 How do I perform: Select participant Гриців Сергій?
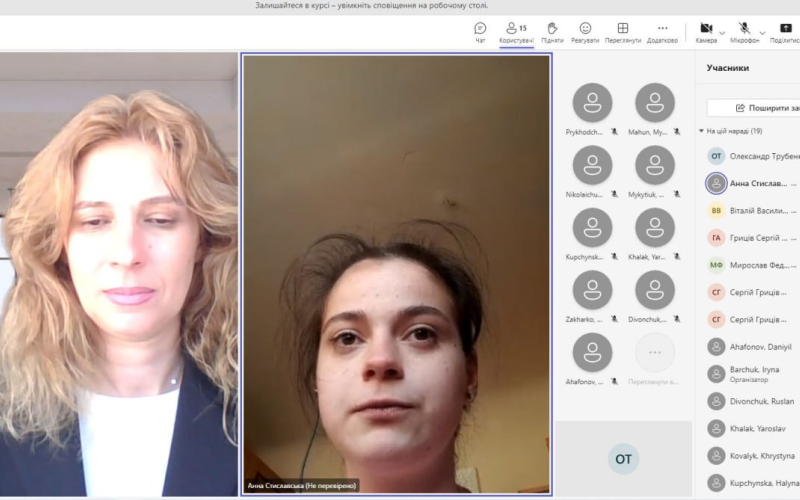(753, 238)
